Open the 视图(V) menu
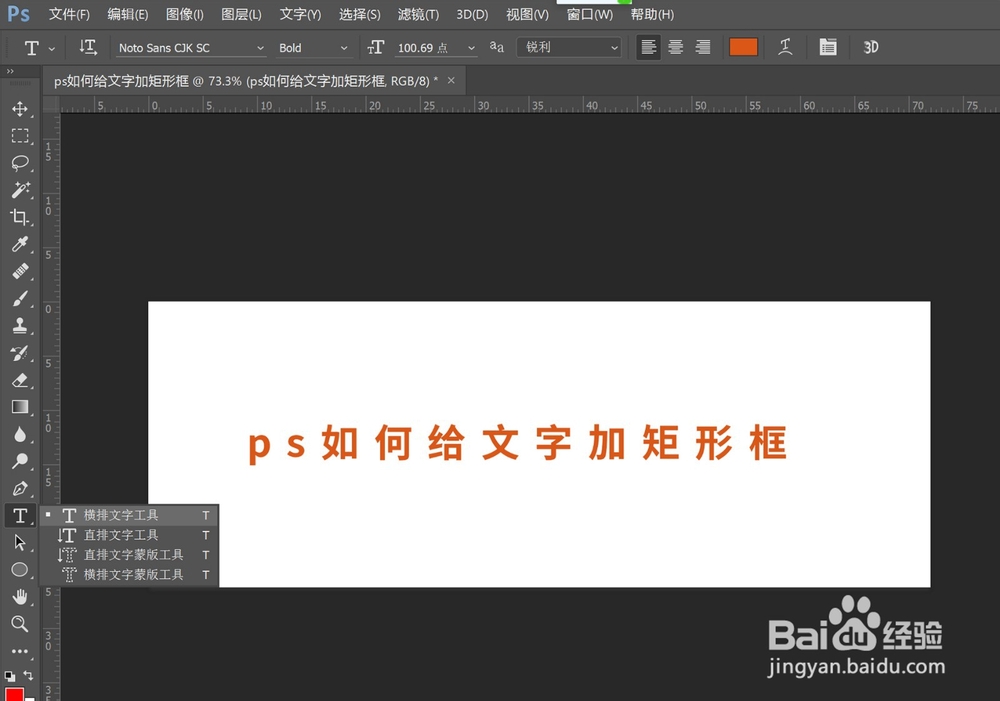 527,14
